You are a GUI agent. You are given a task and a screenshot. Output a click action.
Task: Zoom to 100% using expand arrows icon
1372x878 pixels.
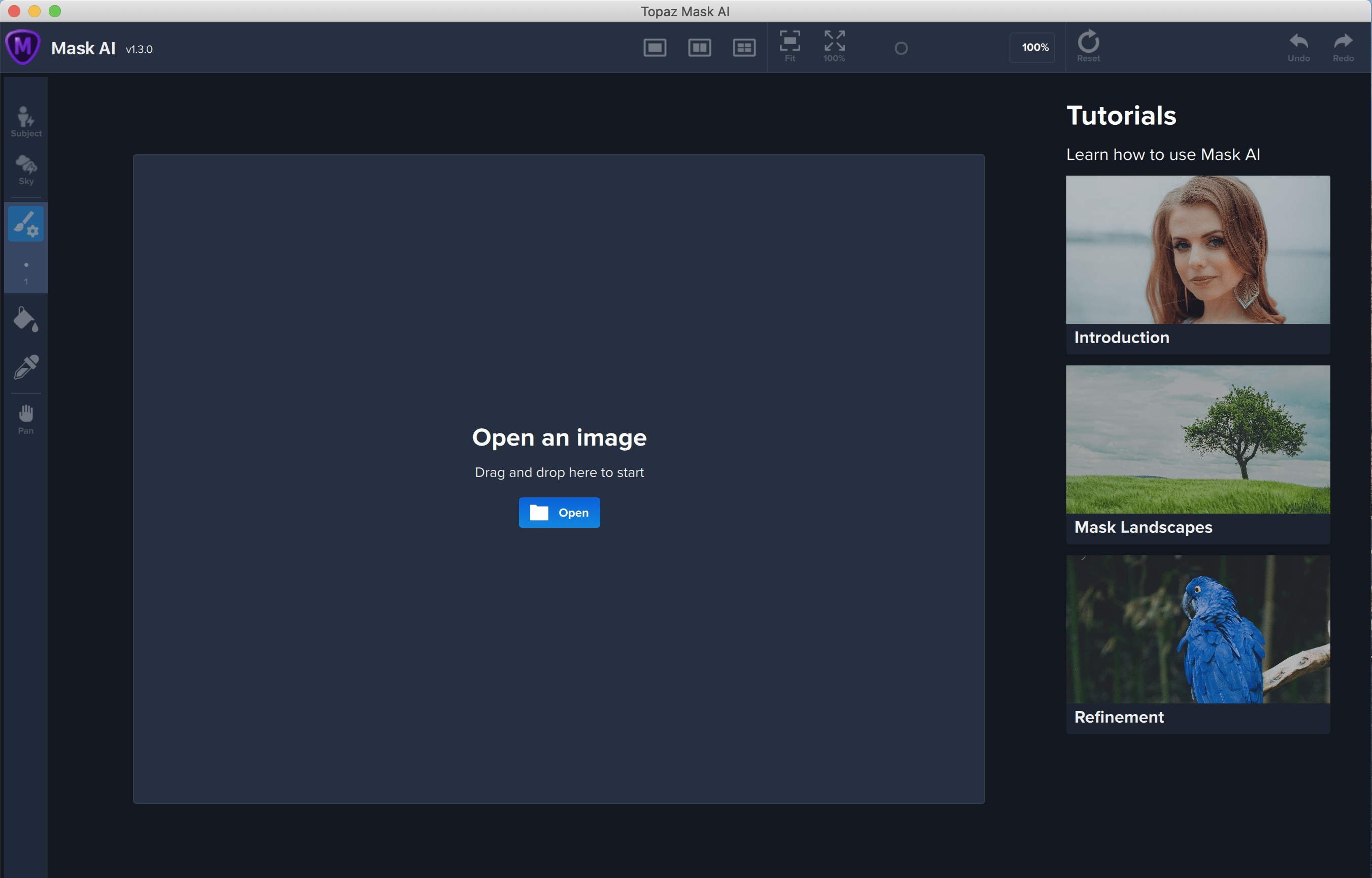pyautogui.click(x=834, y=46)
